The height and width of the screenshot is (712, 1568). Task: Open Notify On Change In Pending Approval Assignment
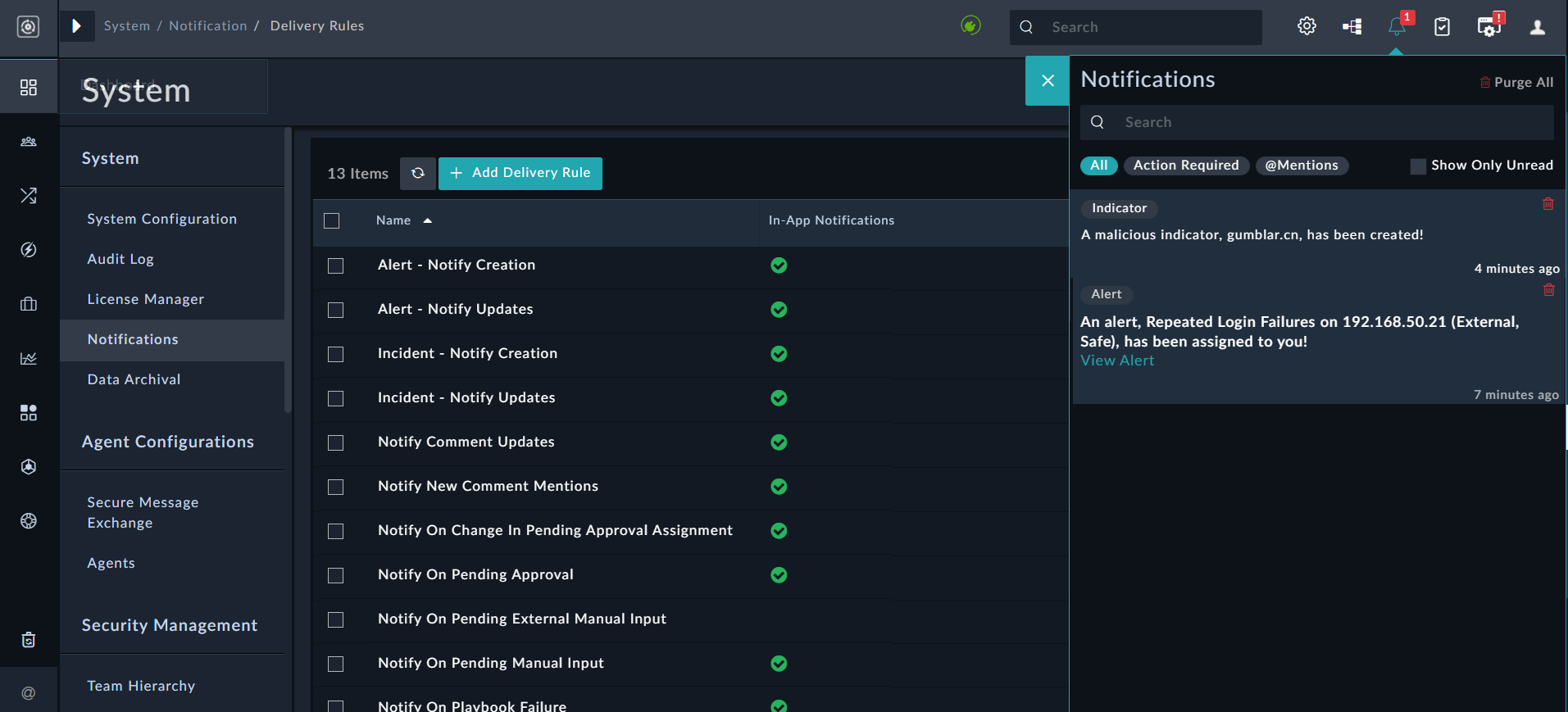555,530
